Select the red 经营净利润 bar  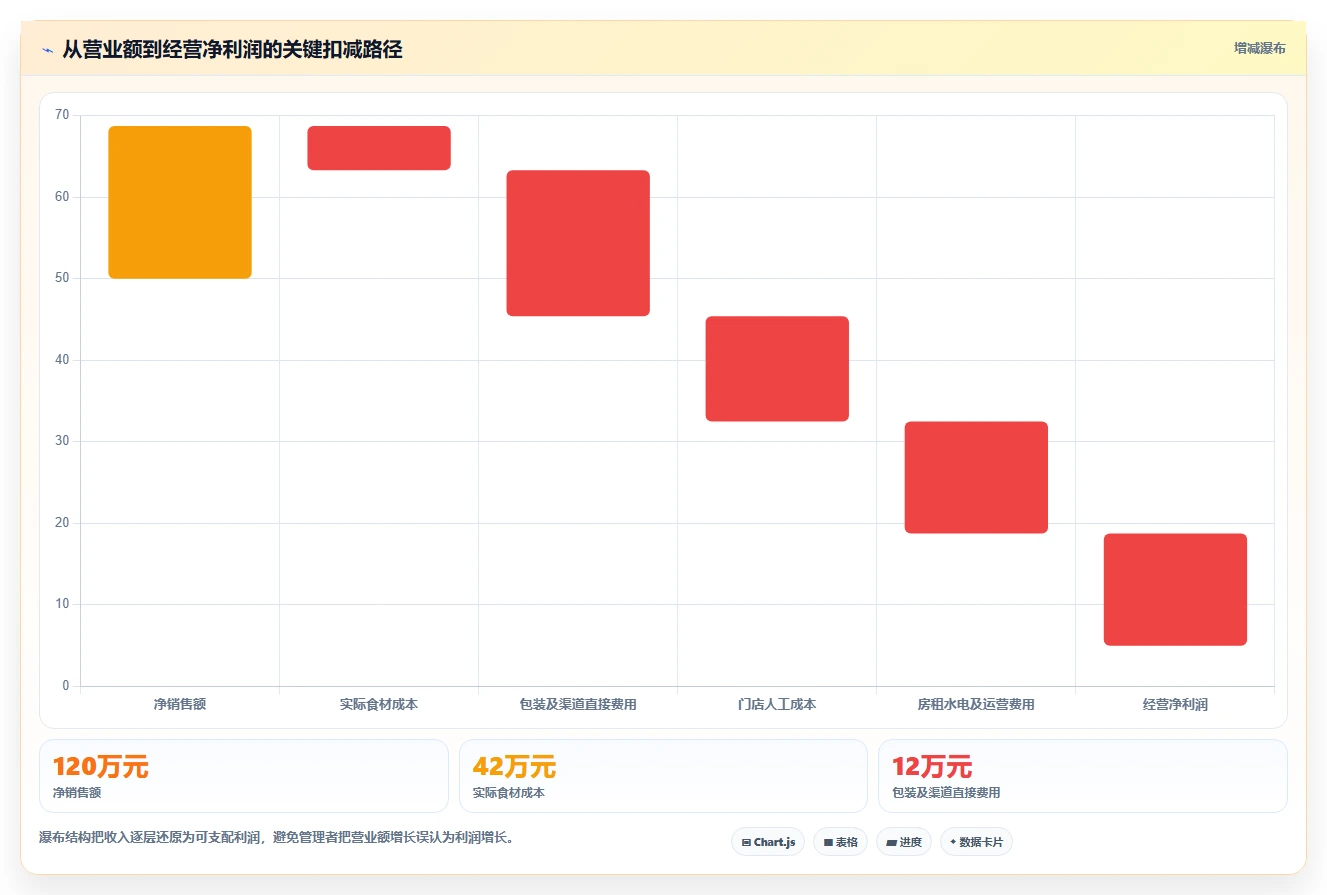click(1175, 589)
